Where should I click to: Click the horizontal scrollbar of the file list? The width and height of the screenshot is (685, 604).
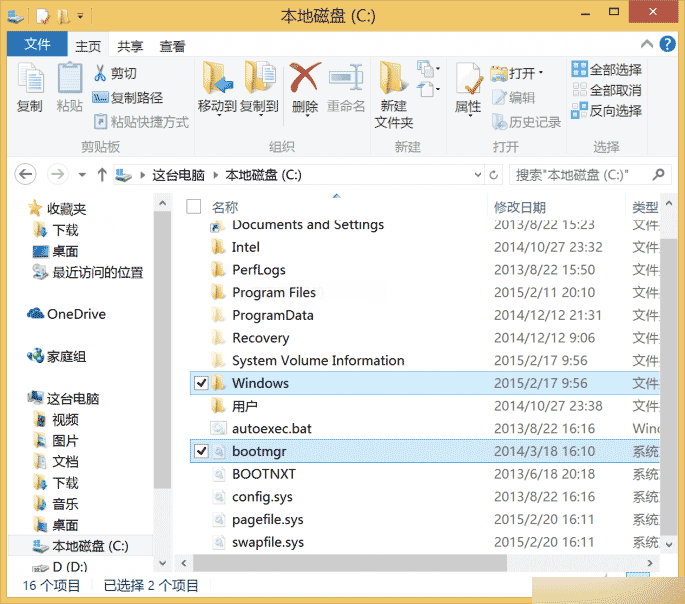point(349,563)
